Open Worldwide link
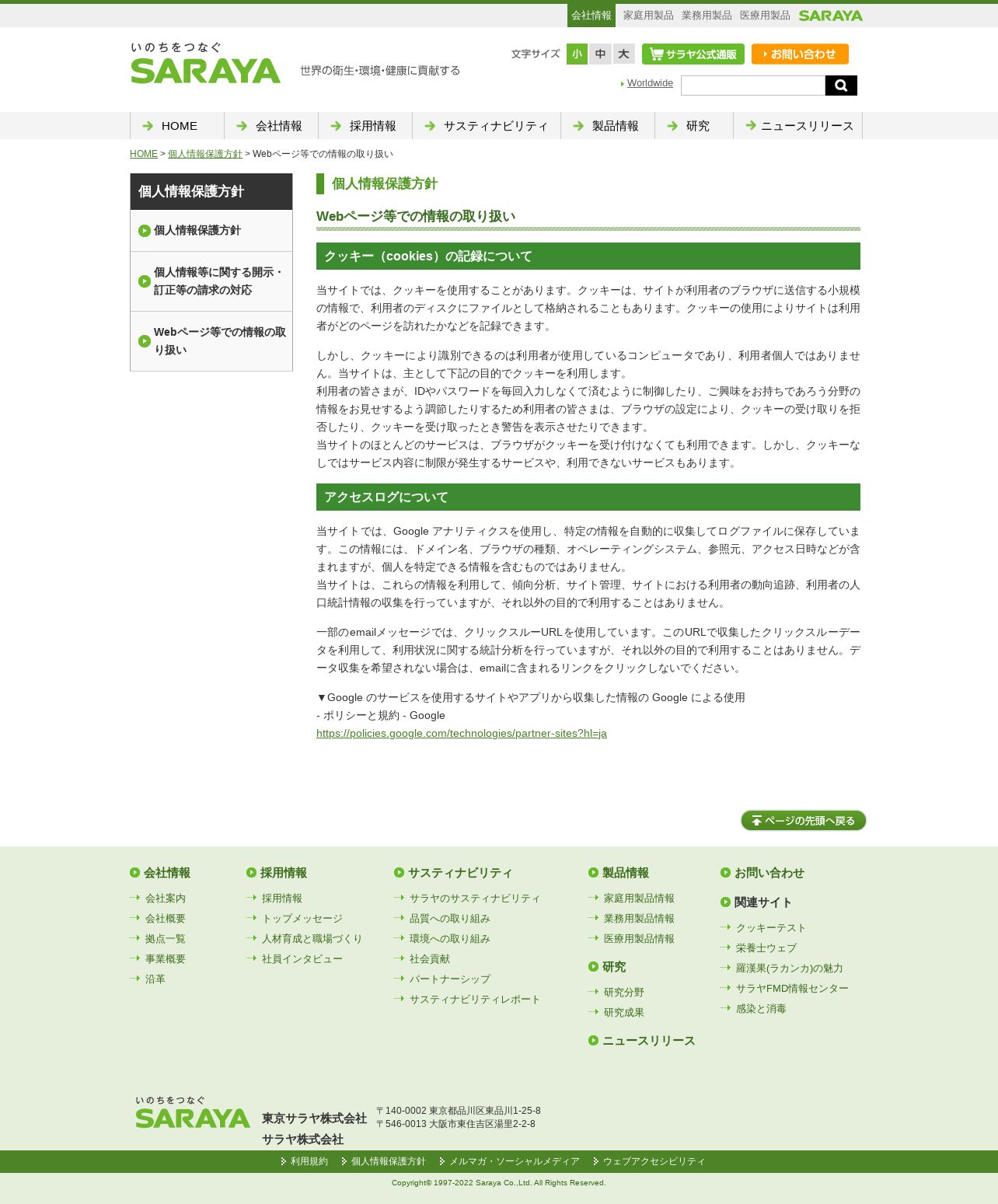Screen dimensions: 998x1204 tap(650, 83)
